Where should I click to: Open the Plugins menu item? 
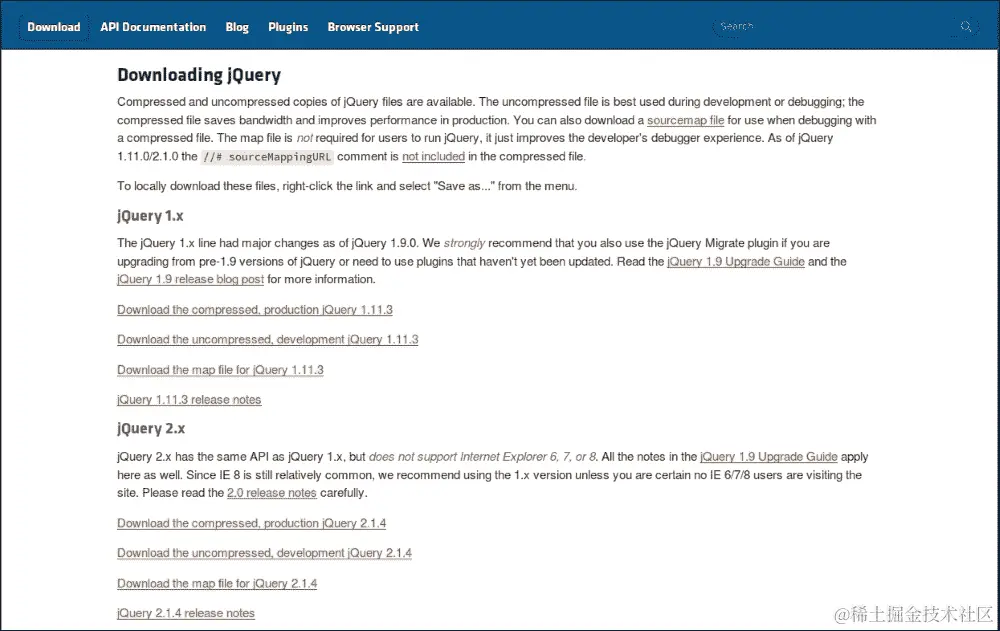pyautogui.click(x=288, y=27)
